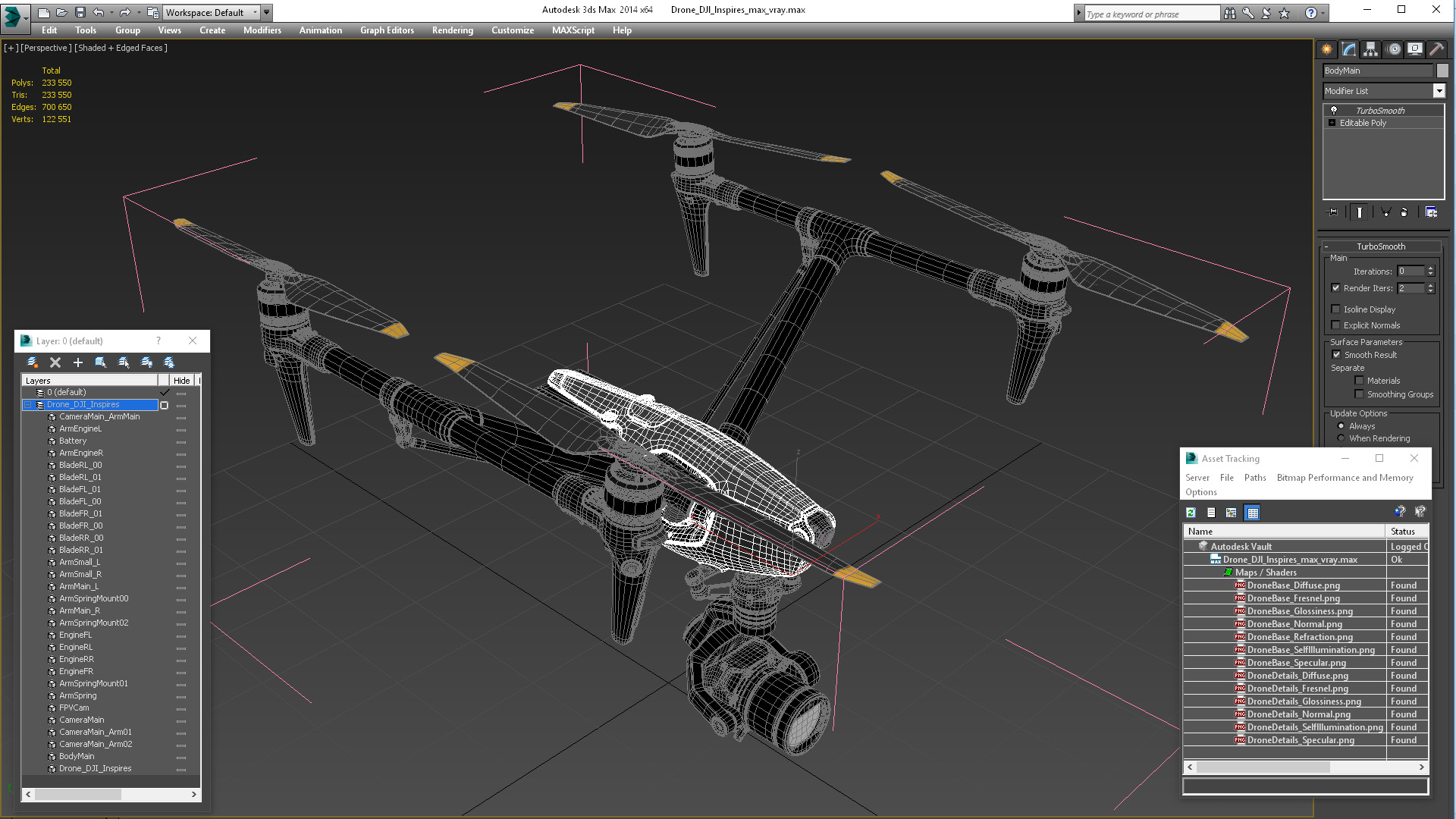
Task: Click the Project Folder icon beside the workspace selector
Action: point(153,12)
